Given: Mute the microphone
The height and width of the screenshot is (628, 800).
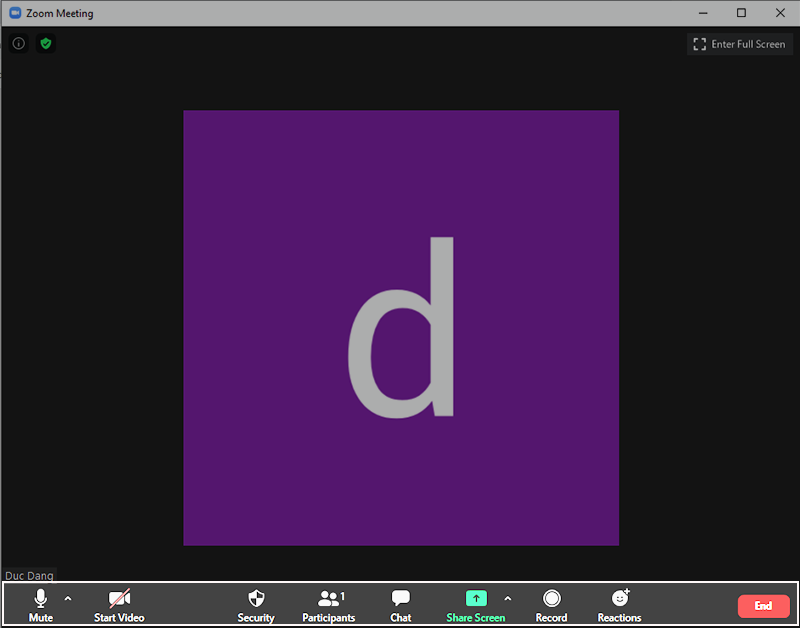Looking at the screenshot, I should tap(41, 604).
